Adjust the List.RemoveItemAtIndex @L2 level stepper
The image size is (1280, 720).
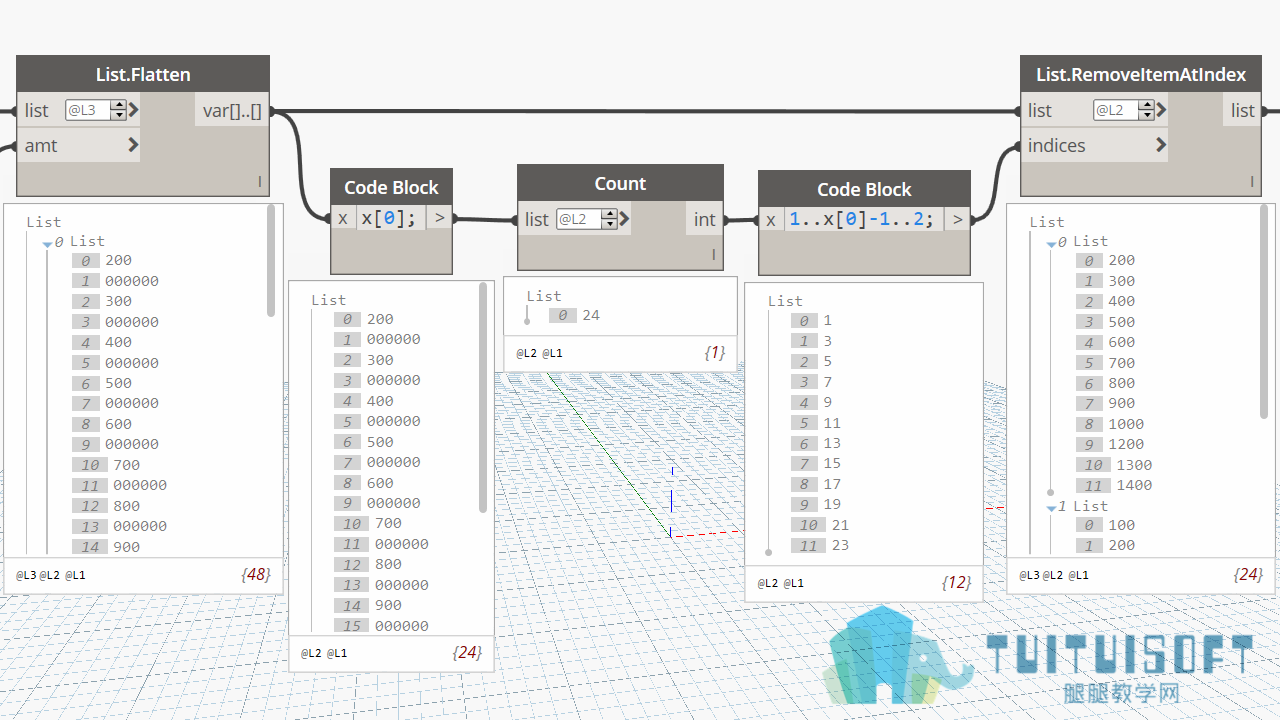click(x=1146, y=110)
